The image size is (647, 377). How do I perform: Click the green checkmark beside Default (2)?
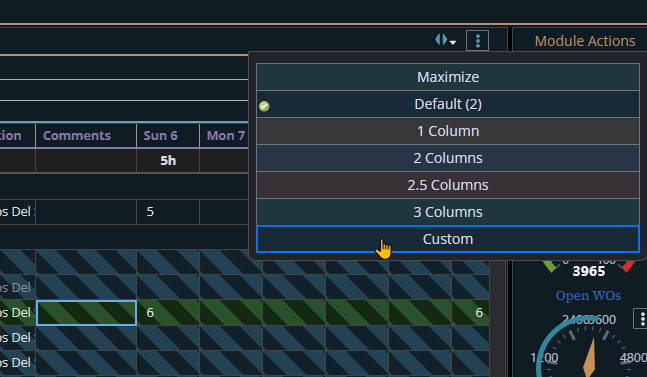pyautogui.click(x=264, y=106)
